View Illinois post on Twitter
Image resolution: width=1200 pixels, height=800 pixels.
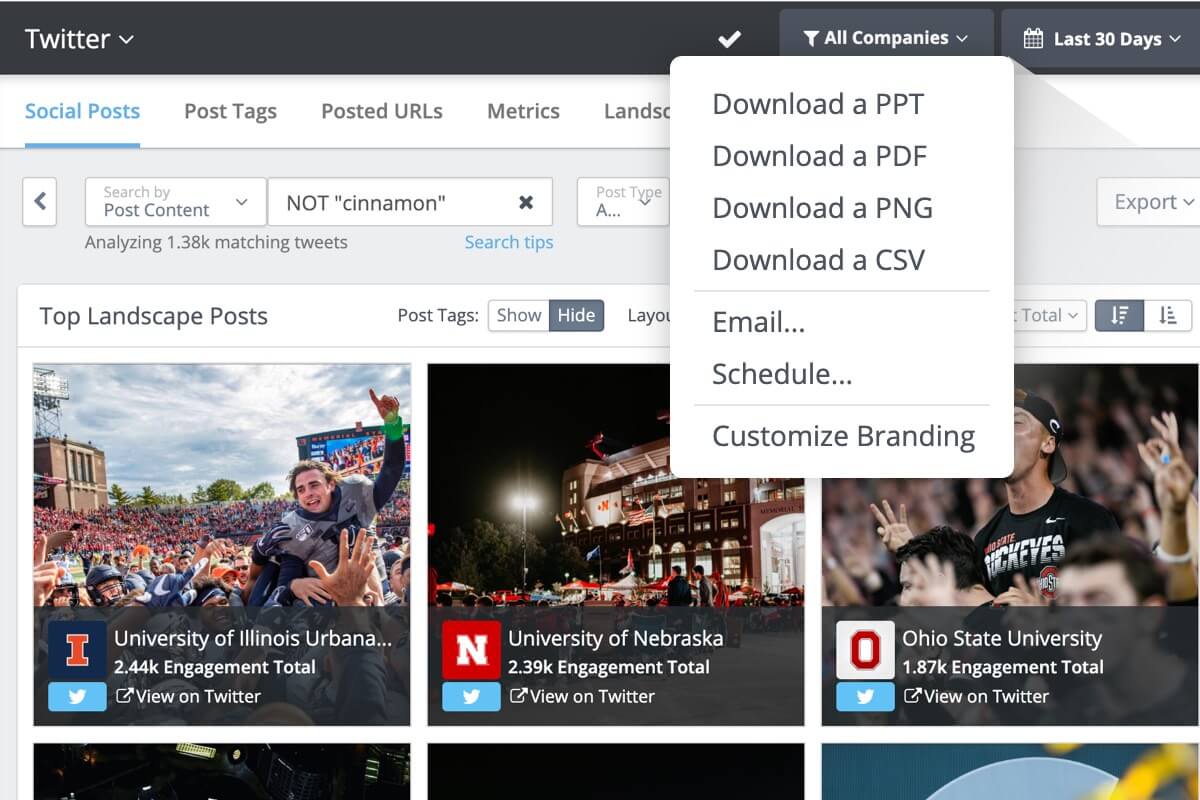[188, 697]
